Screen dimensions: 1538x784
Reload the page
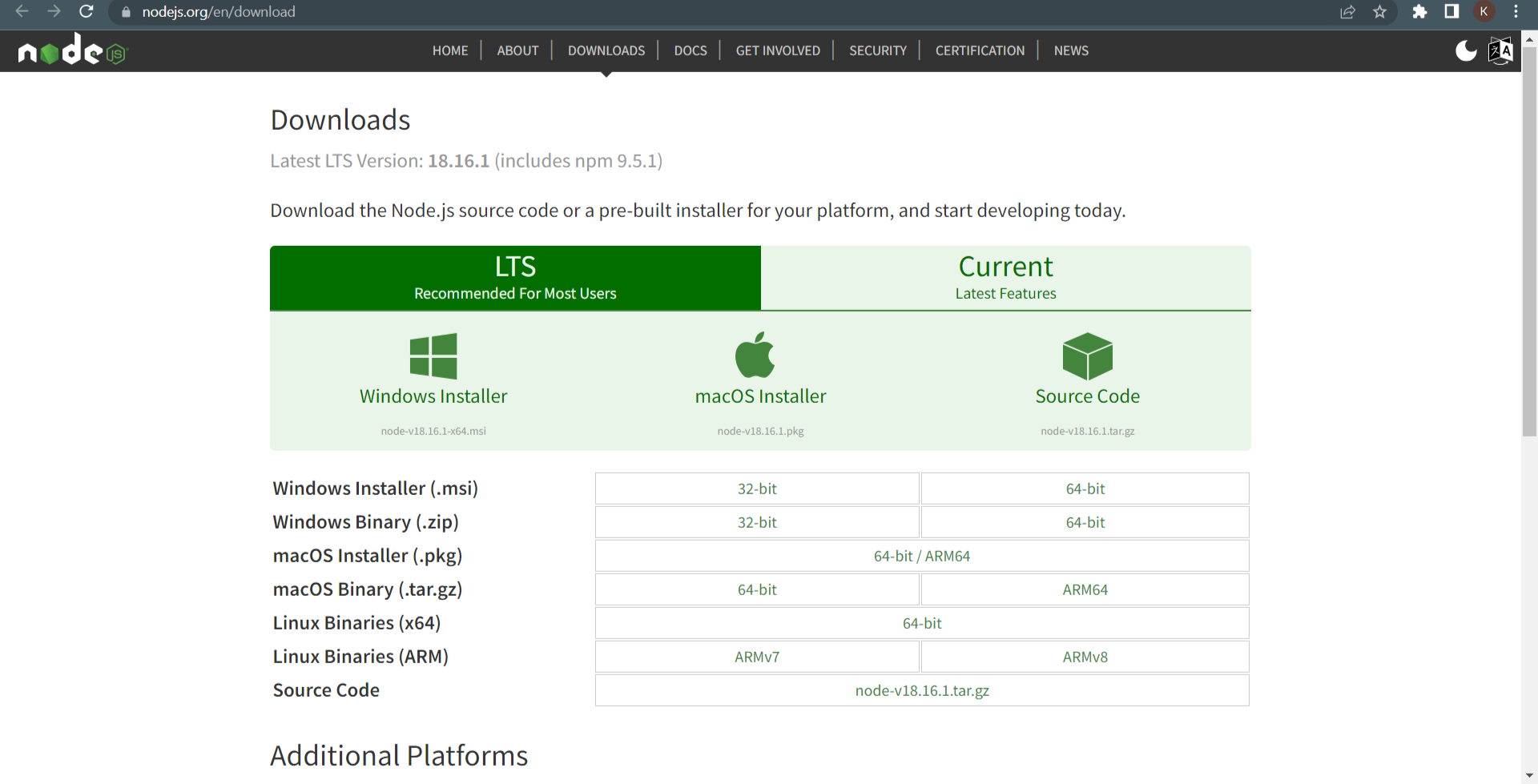pyautogui.click(x=87, y=11)
